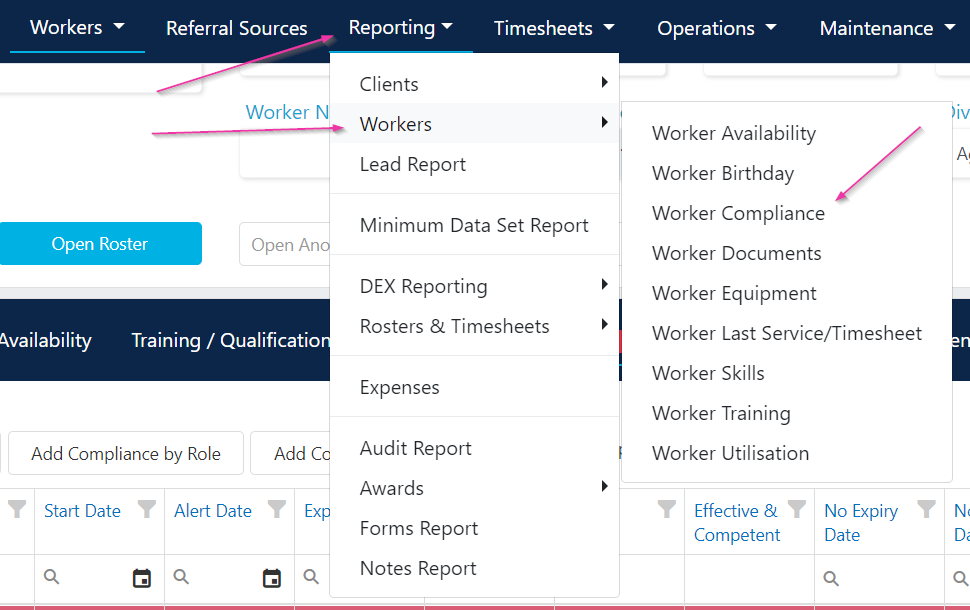This screenshot has height=610, width=970.
Task: Open the Timesheets navigation dropdown
Action: (554, 28)
